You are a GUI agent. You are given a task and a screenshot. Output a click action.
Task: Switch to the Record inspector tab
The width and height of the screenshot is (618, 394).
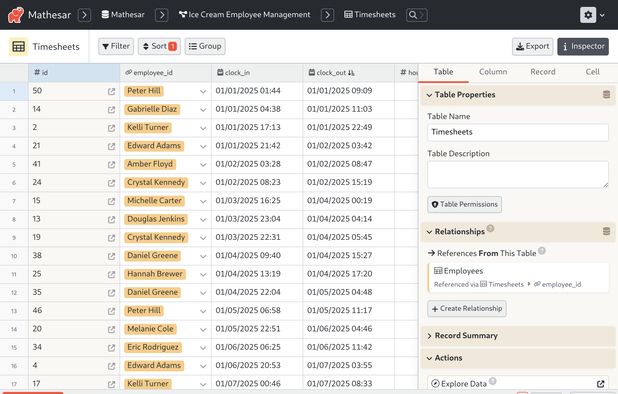tap(543, 72)
